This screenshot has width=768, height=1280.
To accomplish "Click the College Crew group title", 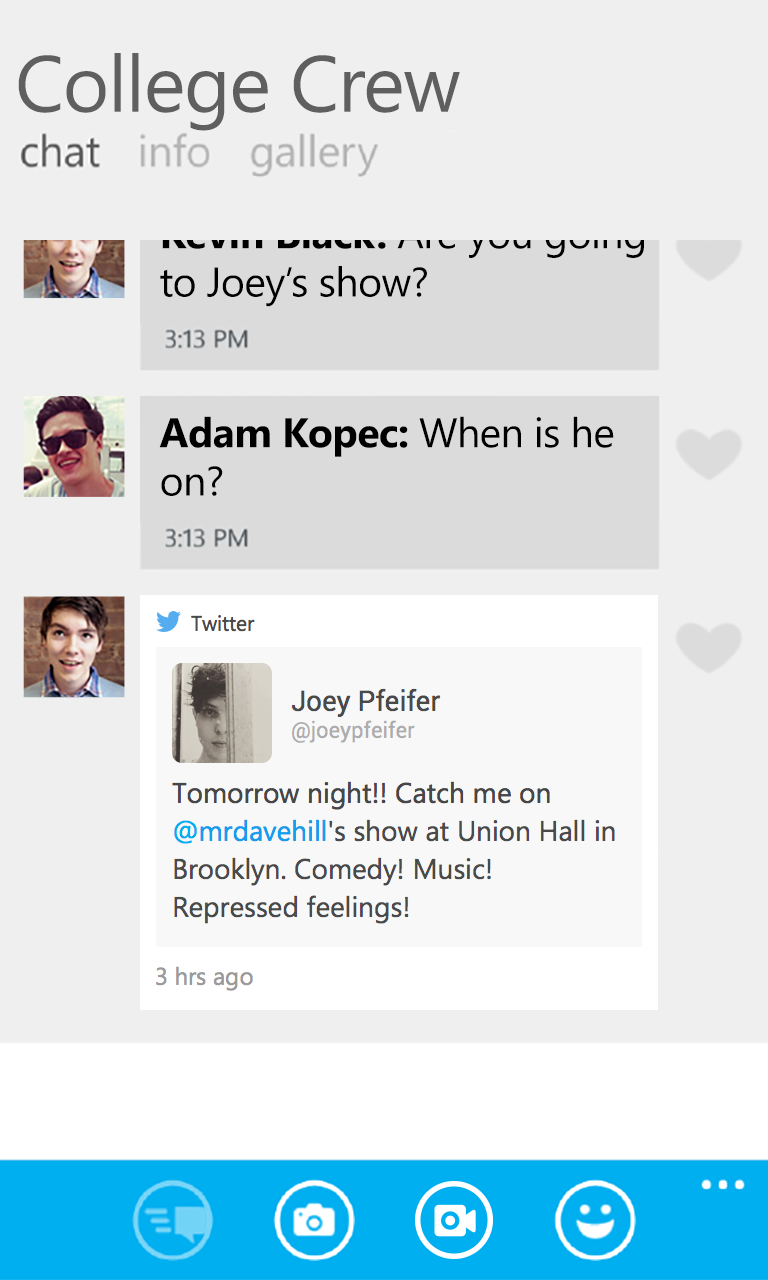I will point(238,86).
